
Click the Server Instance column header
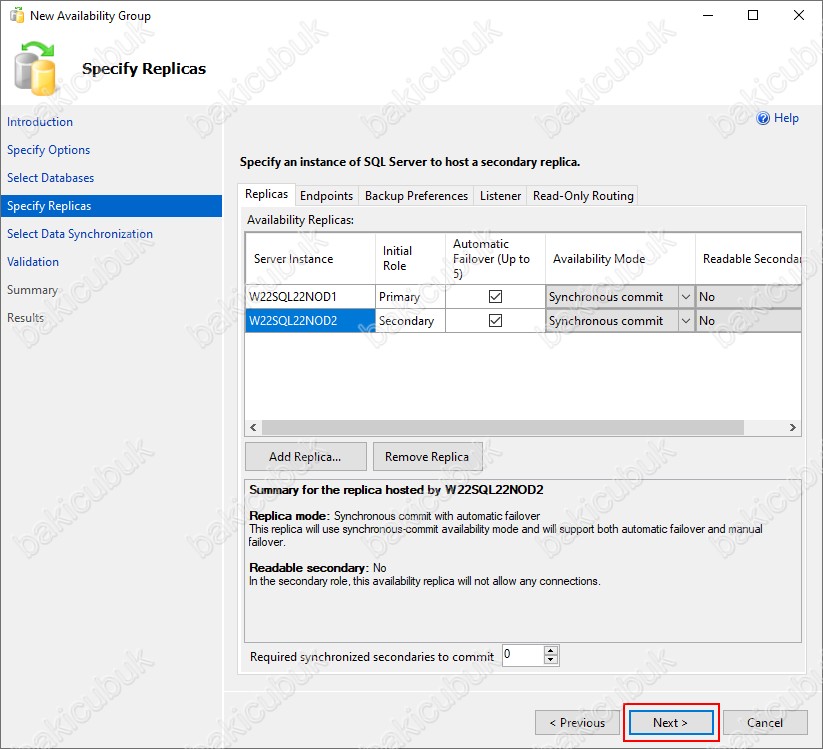click(x=310, y=259)
